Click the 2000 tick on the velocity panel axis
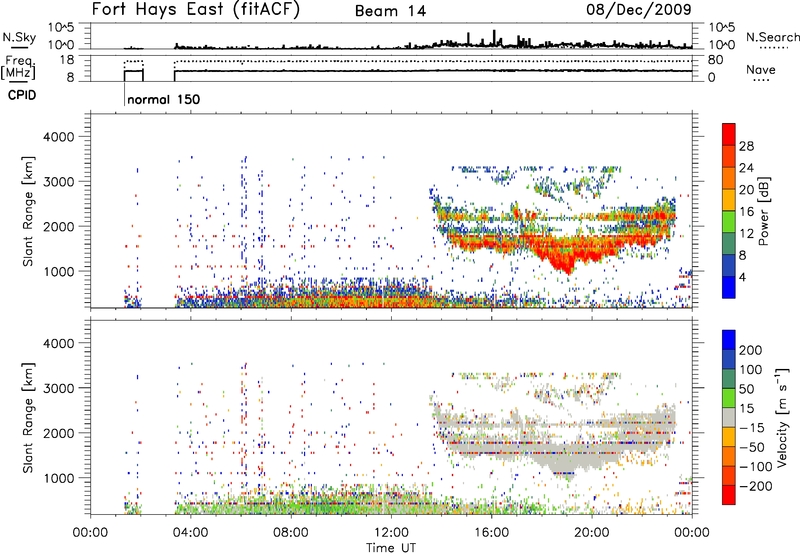 click(x=58, y=433)
